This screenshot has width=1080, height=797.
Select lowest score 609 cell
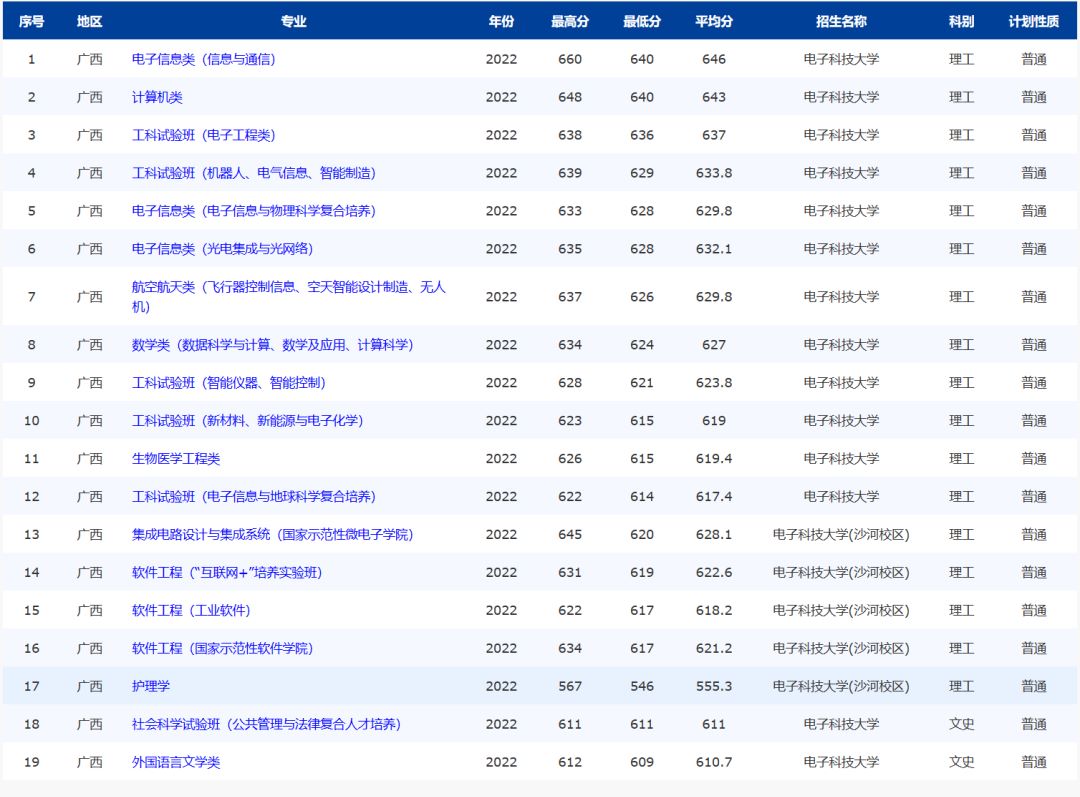coord(642,761)
